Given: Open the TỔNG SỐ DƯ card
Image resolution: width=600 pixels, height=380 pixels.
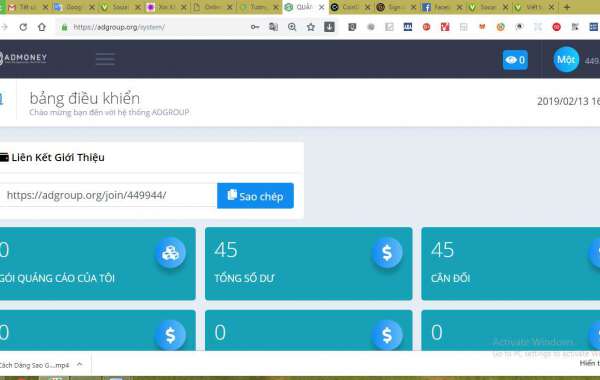Looking at the screenshot, I should tap(308, 264).
